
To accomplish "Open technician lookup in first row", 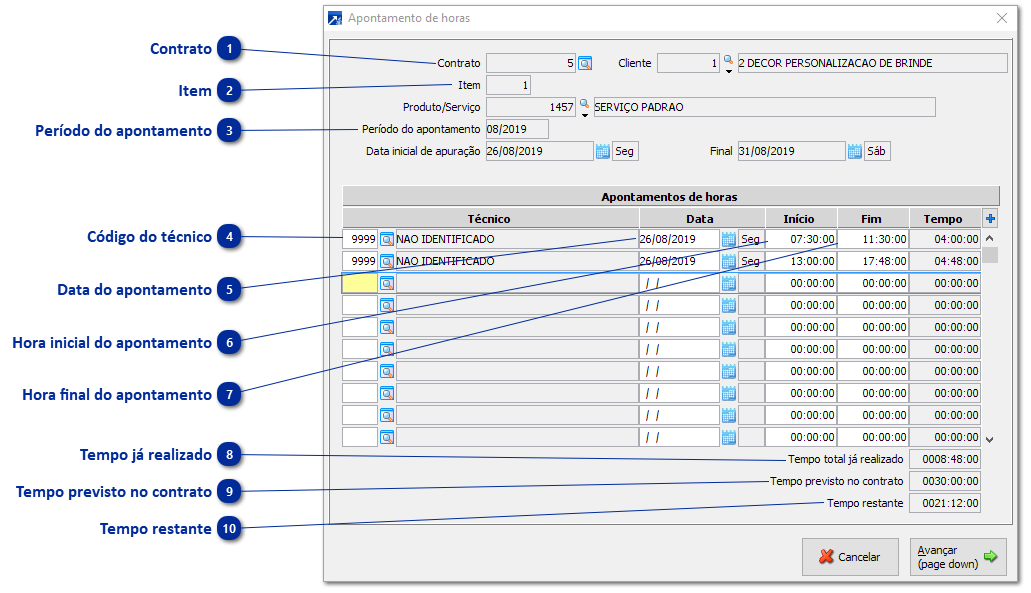I will pyautogui.click(x=386, y=239).
